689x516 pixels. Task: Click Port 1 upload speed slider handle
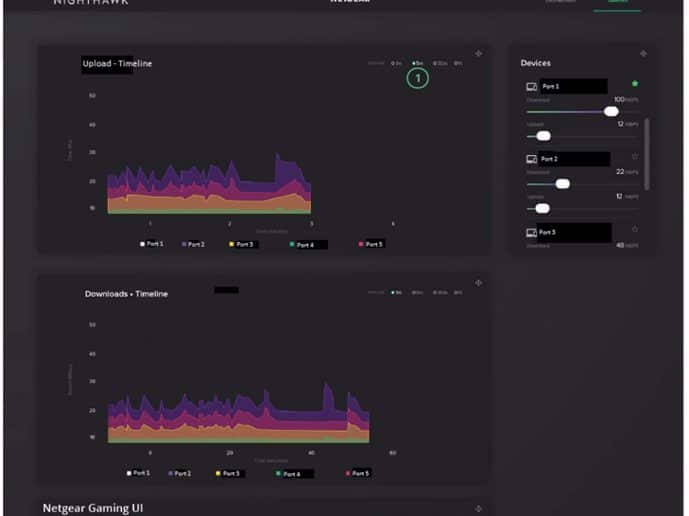[544, 136]
